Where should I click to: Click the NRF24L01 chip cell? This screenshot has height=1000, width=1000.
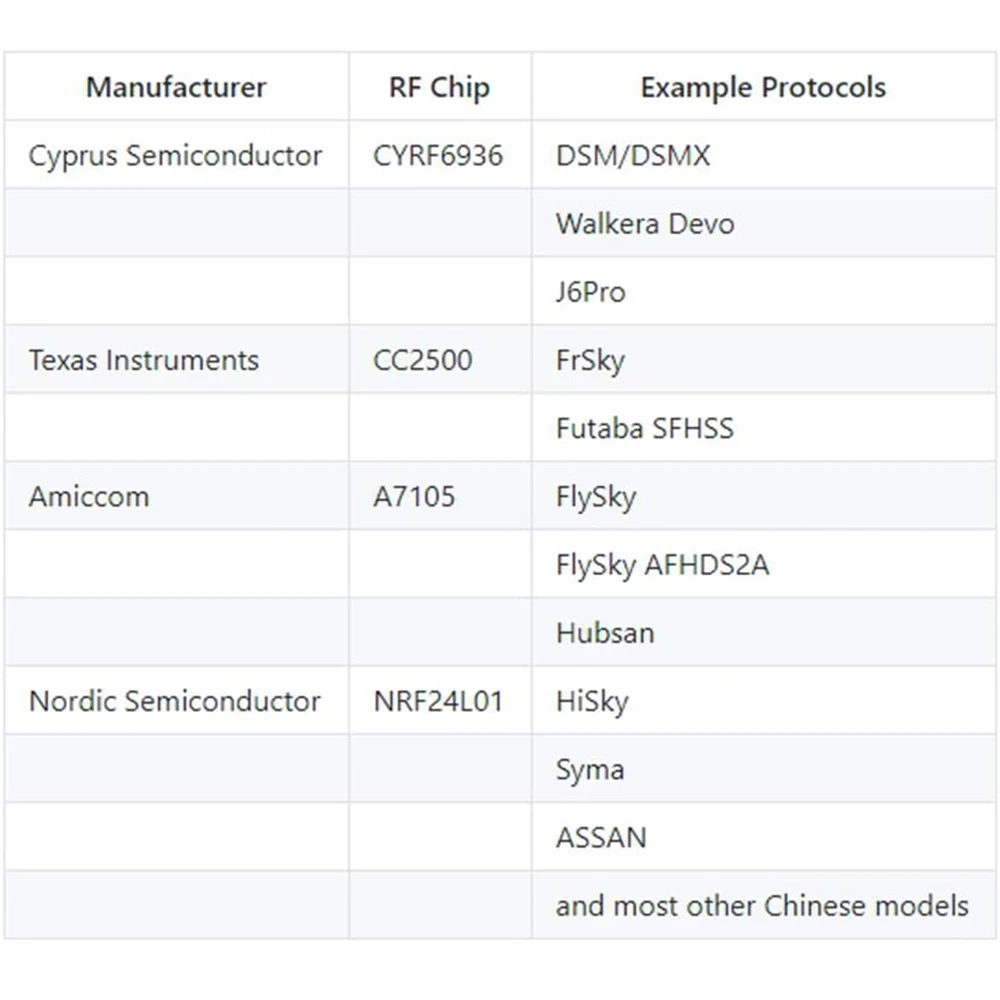pos(438,701)
